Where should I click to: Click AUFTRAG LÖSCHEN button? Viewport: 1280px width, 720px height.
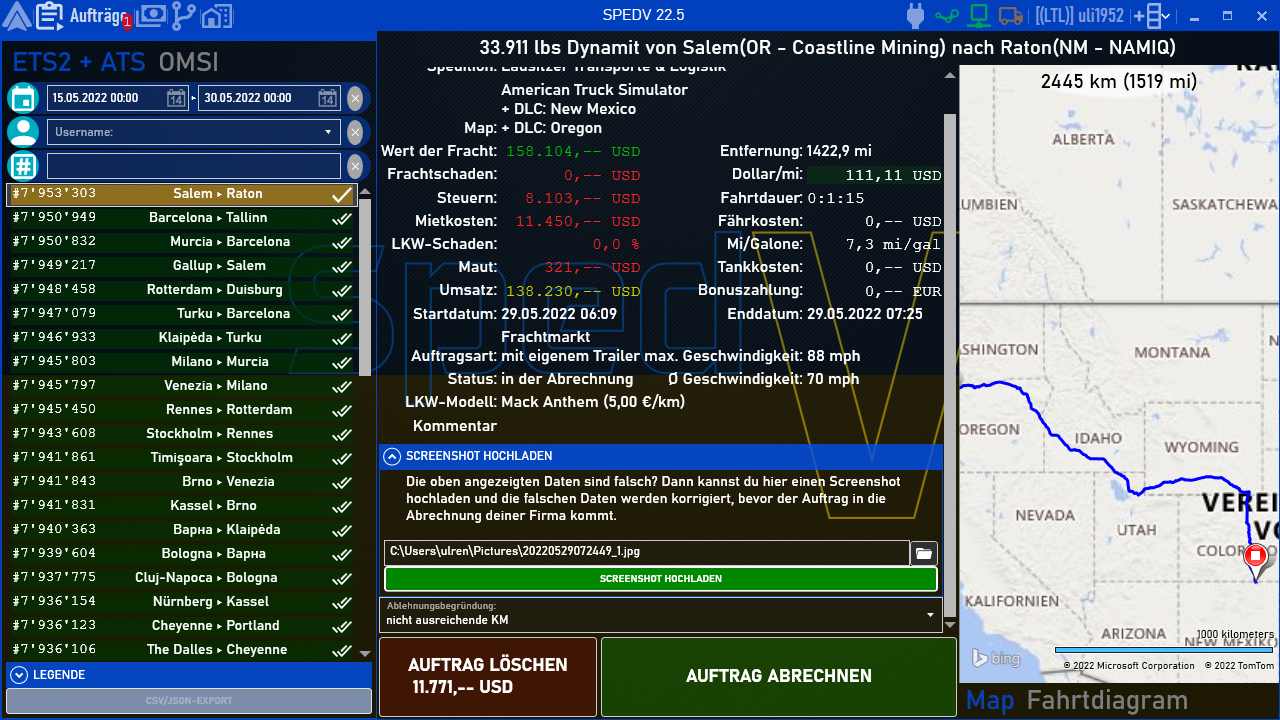tap(488, 676)
